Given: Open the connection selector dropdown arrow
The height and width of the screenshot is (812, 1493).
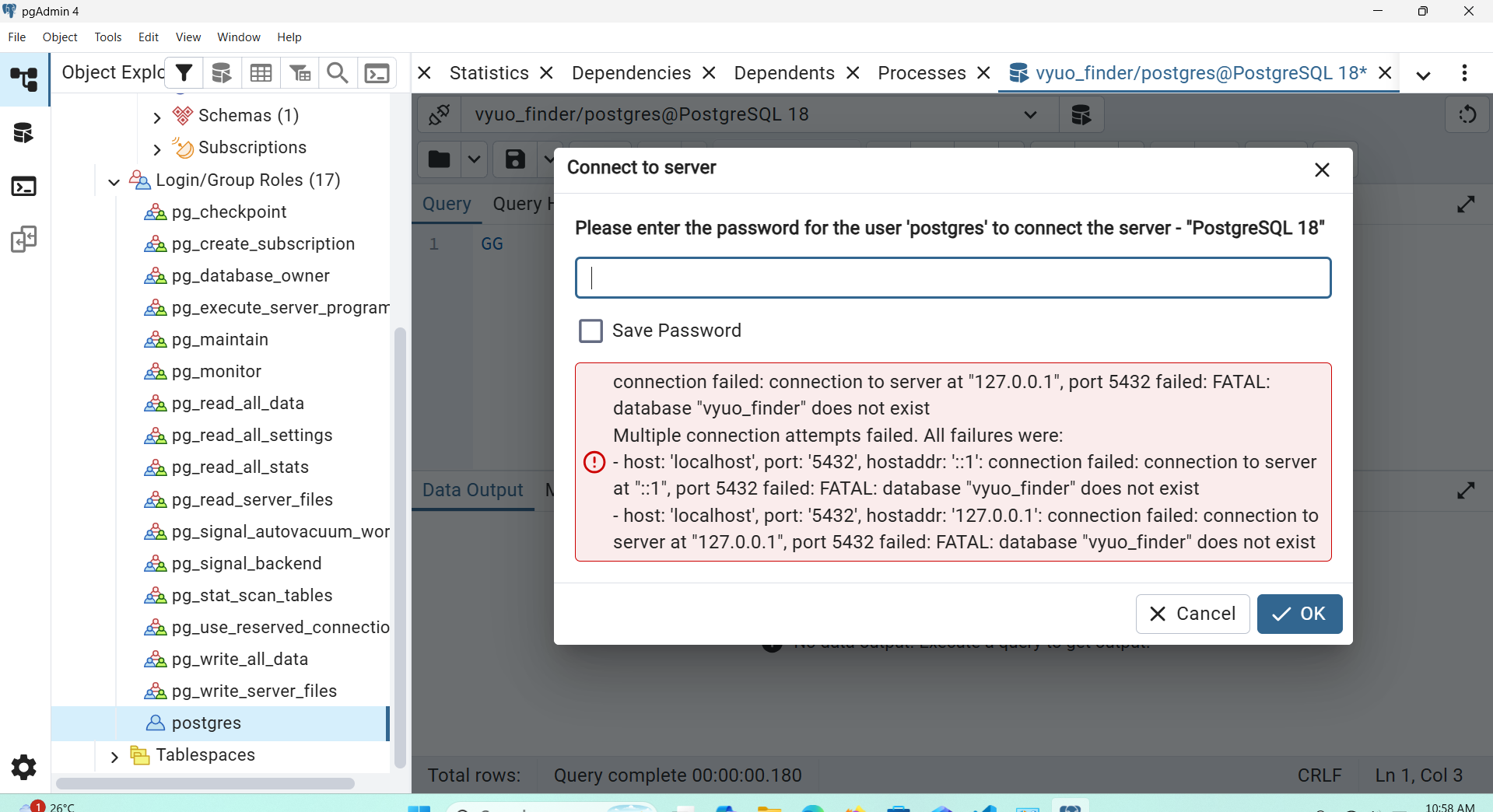Looking at the screenshot, I should (1031, 115).
